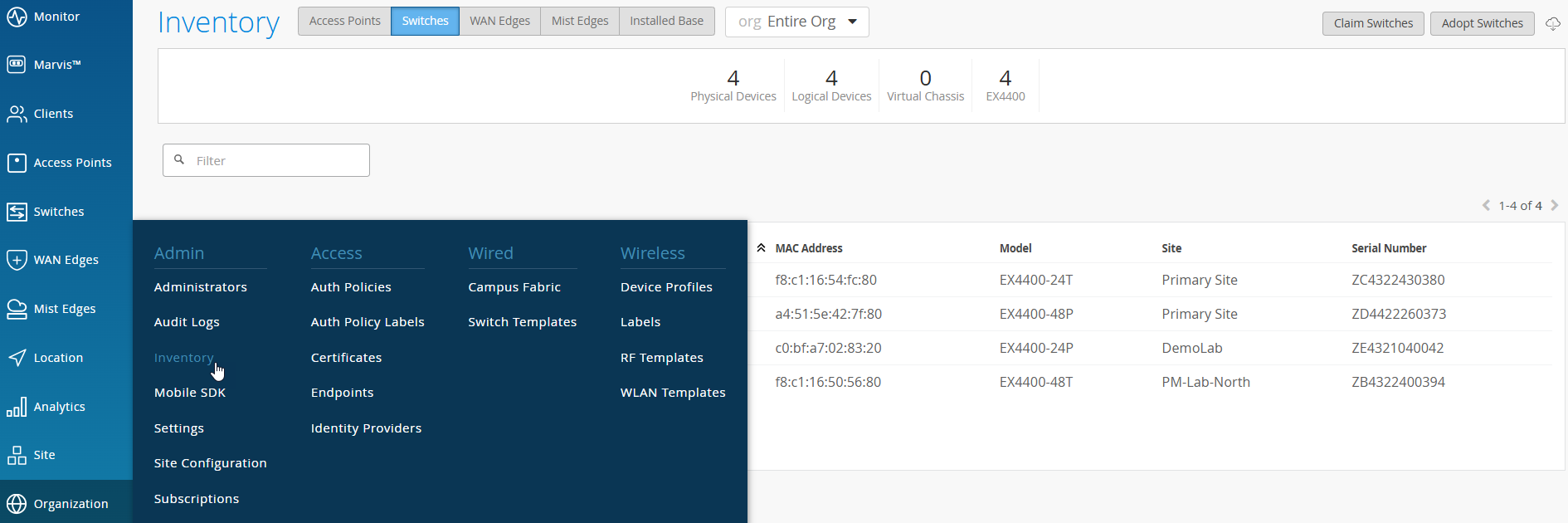Click the magnifier icon in Filter box

[179, 159]
